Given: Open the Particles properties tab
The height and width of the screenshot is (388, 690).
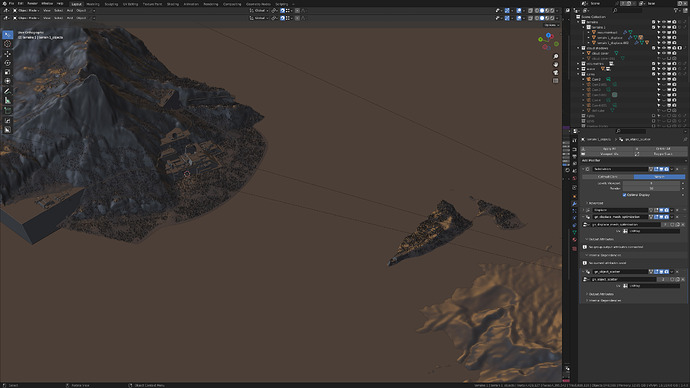Looking at the screenshot, I should [x=574, y=211].
